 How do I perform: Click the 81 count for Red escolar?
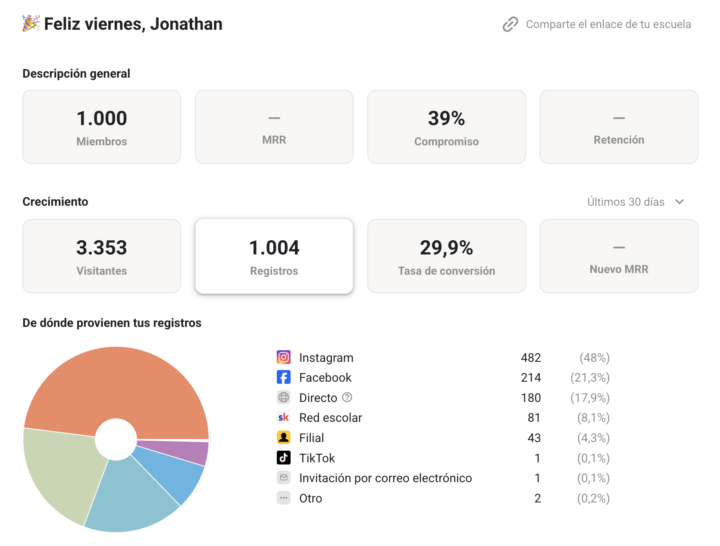click(x=534, y=418)
